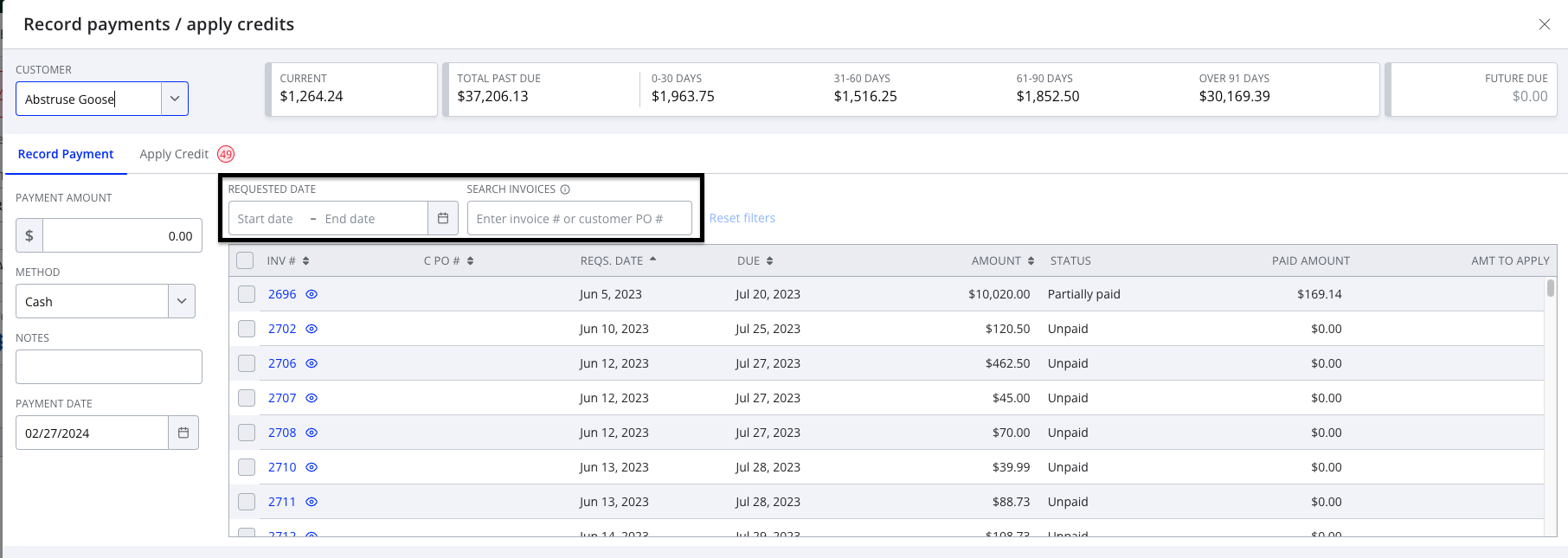This screenshot has width=1568, height=558.
Task: Click the invoice or customer PO search box
Action: (580, 218)
